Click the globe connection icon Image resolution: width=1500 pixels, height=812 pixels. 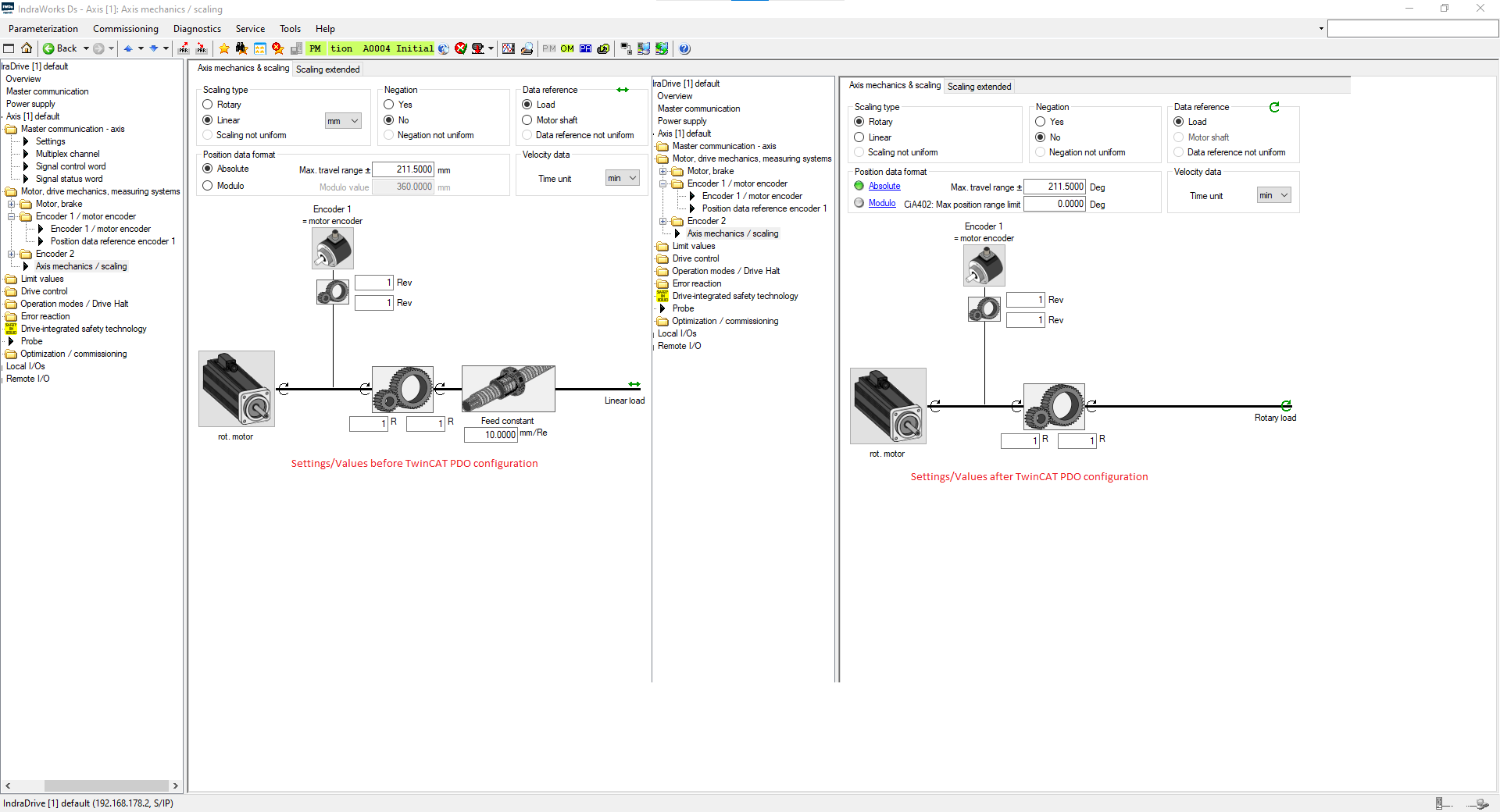443,48
